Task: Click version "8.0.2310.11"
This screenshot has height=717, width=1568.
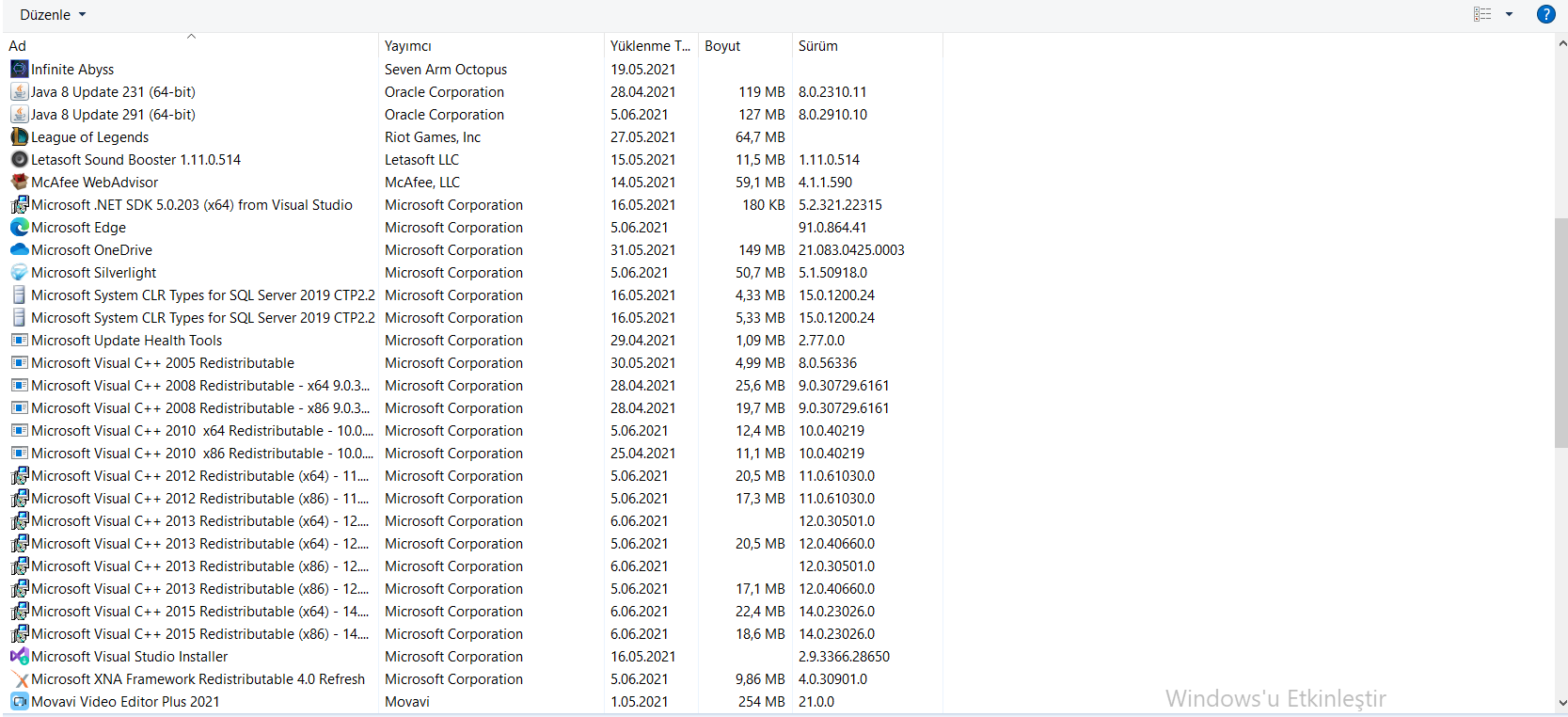Action: click(832, 91)
